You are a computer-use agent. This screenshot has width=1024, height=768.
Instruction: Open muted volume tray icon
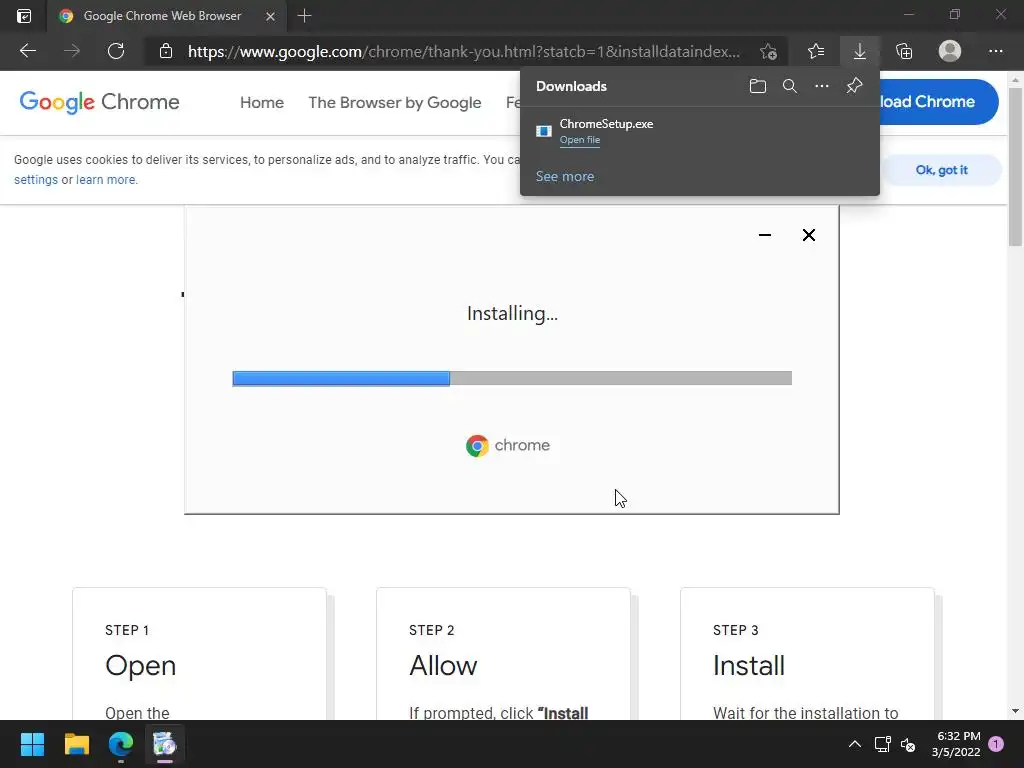908,744
